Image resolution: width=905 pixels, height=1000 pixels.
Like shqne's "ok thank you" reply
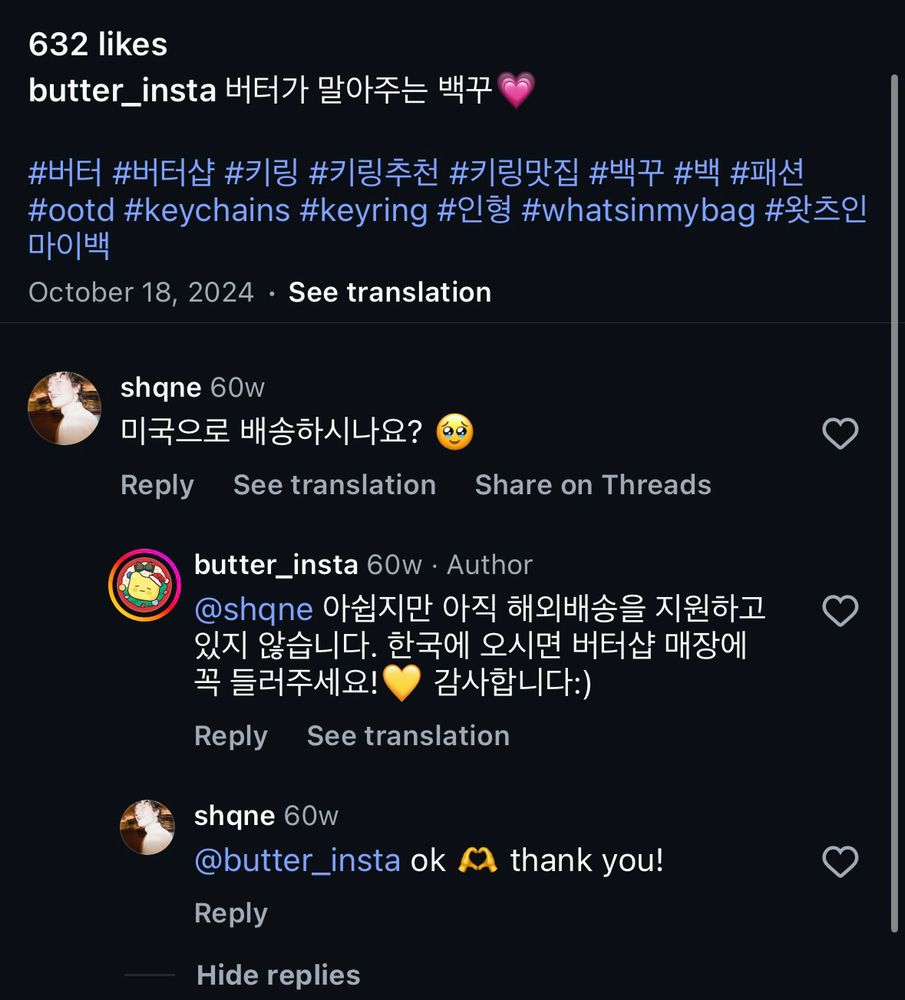pos(840,862)
